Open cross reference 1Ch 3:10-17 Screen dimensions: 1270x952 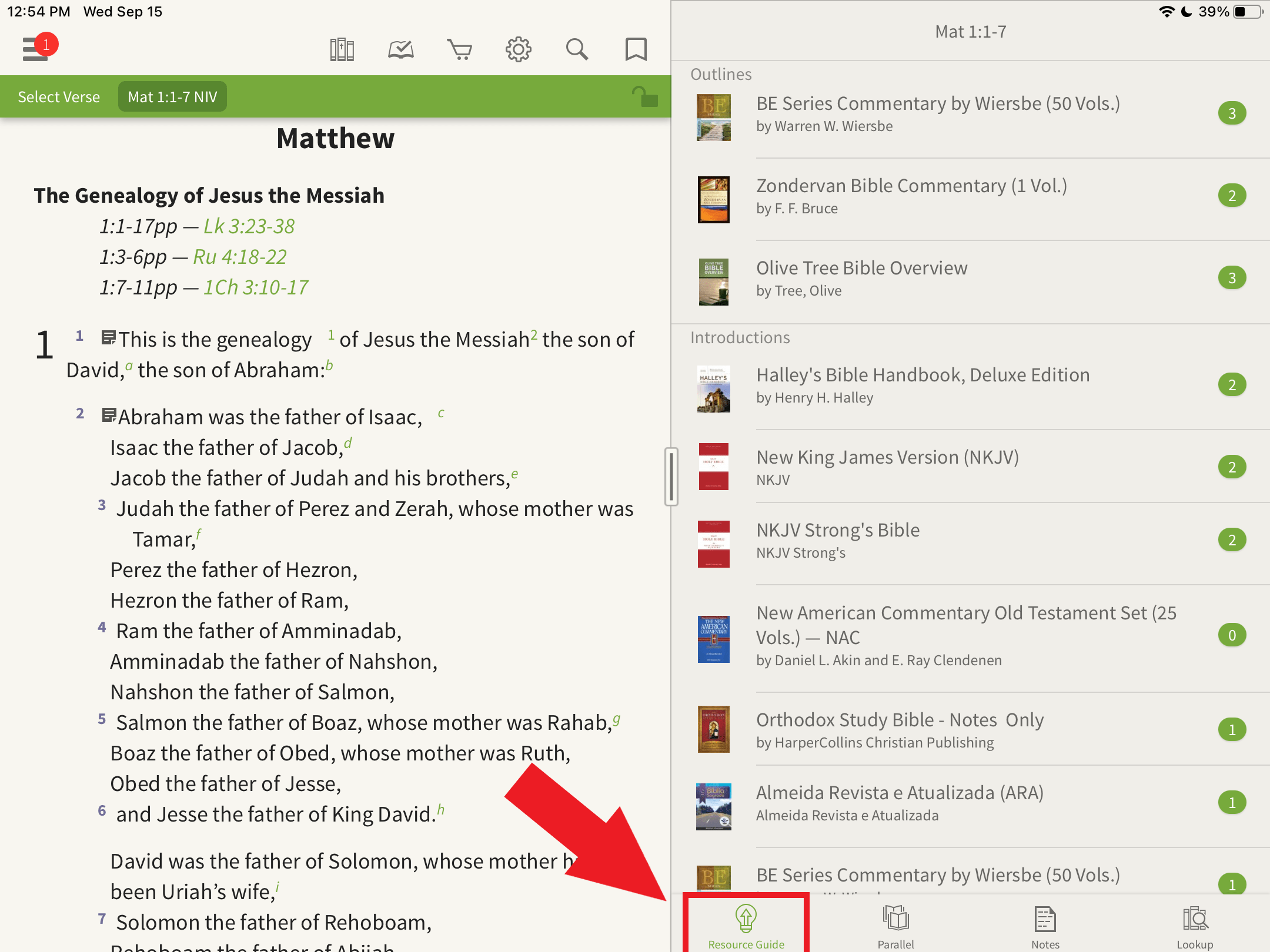coord(255,287)
